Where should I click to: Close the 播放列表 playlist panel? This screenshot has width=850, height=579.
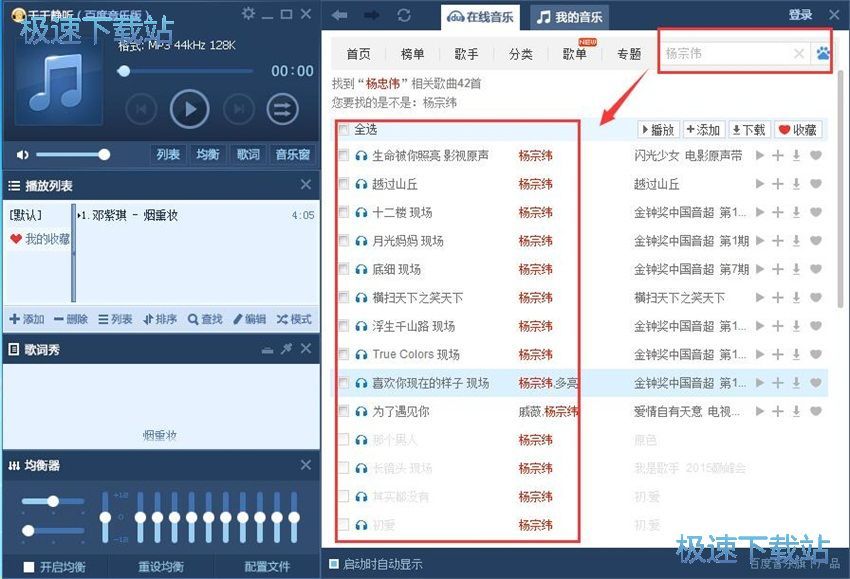[306, 184]
